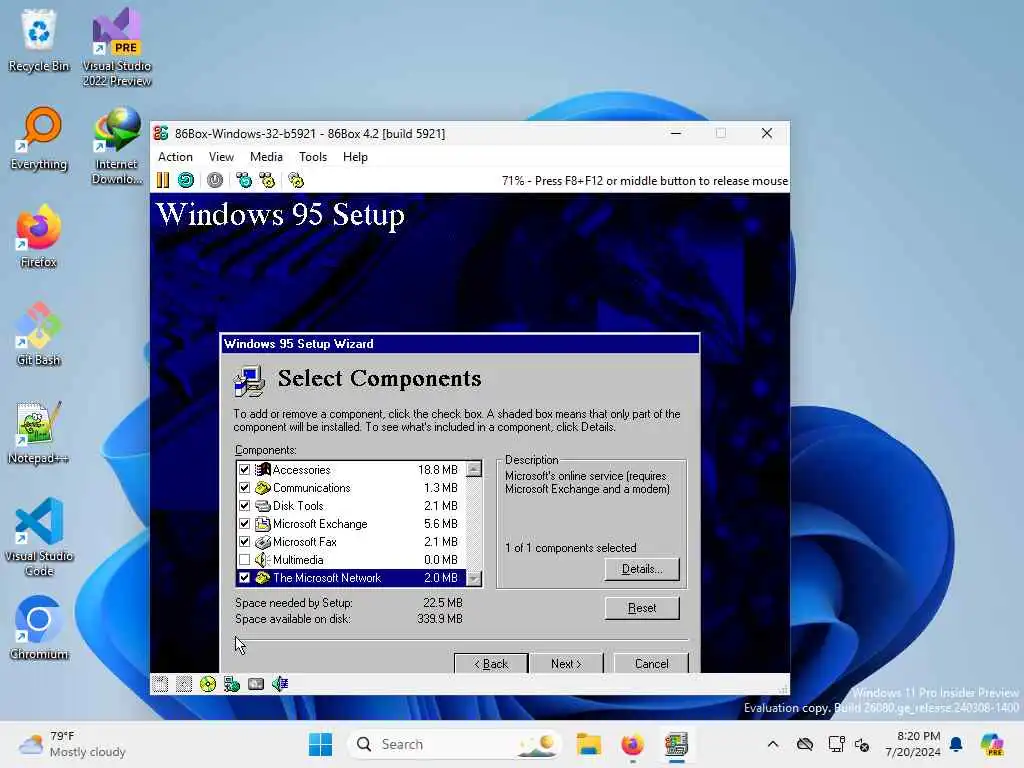The image size is (1024, 768).
Task: Uncheck the Accessories component
Action: point(244,470)
